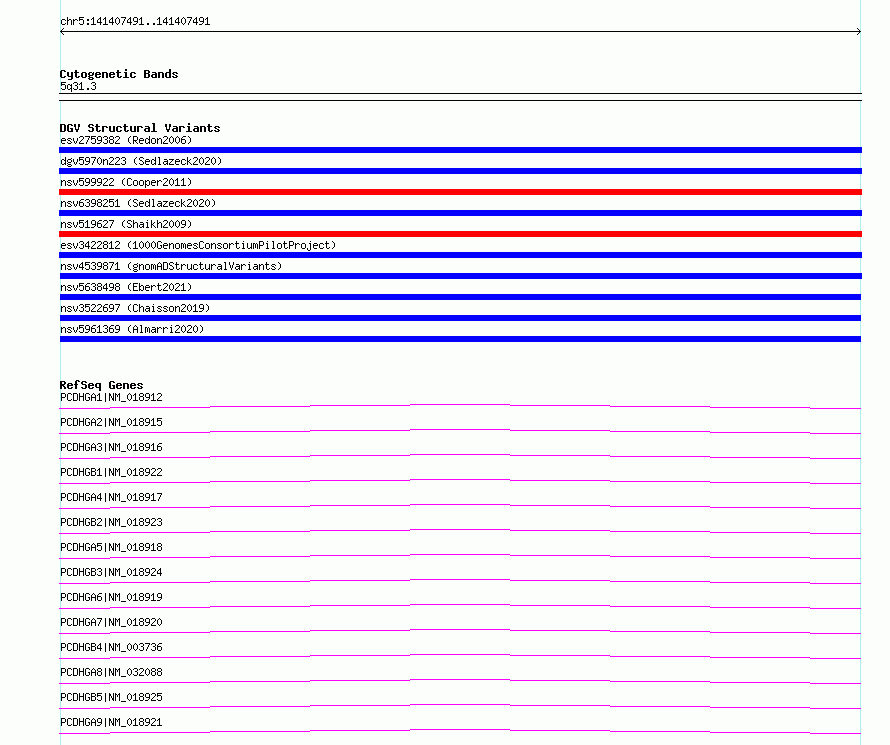This screenshot has height=745, width=890.
Task: Open gene PCDHGA2|NM_018915
Action: pos(111,422)
